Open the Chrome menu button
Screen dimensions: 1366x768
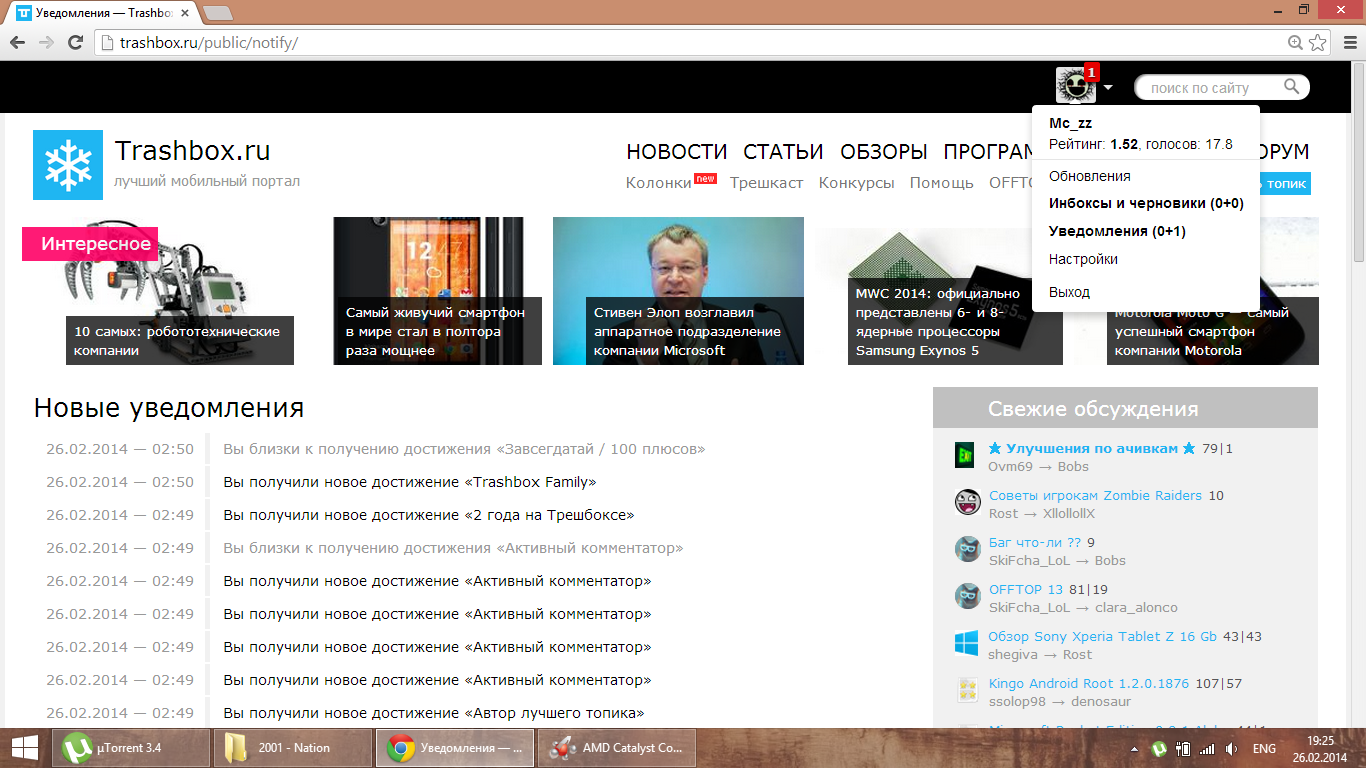(1349, 42)
